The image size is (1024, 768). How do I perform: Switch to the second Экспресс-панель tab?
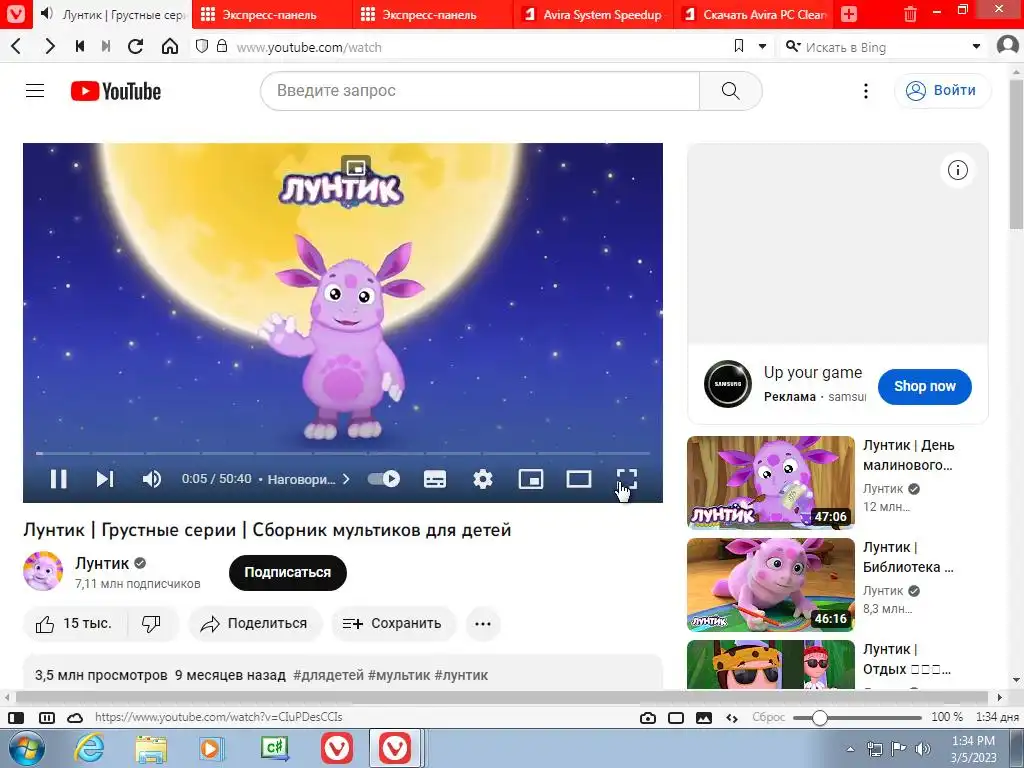[x=432, y=14]
